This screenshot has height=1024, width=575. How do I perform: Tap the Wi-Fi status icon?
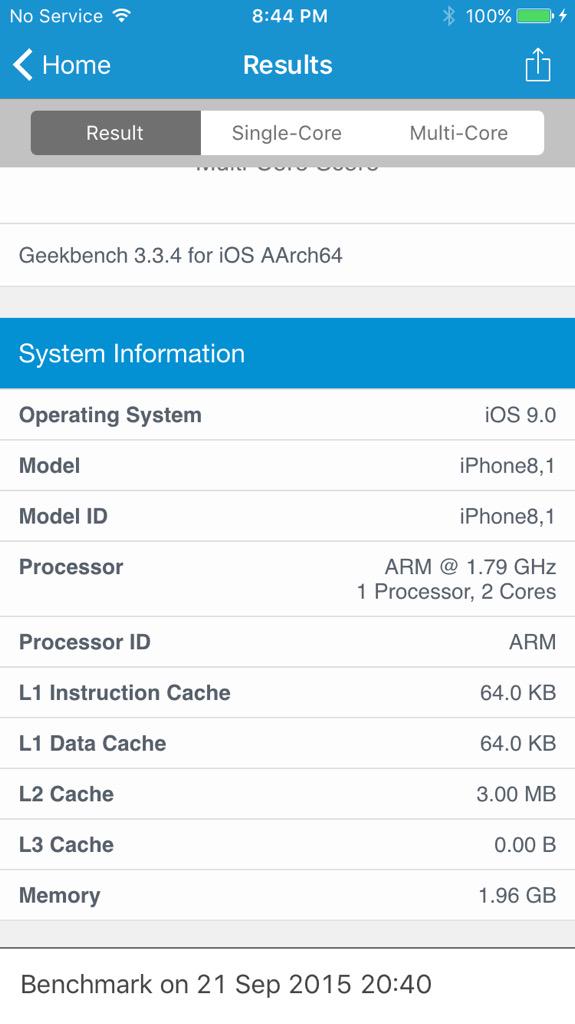[121, 16]
